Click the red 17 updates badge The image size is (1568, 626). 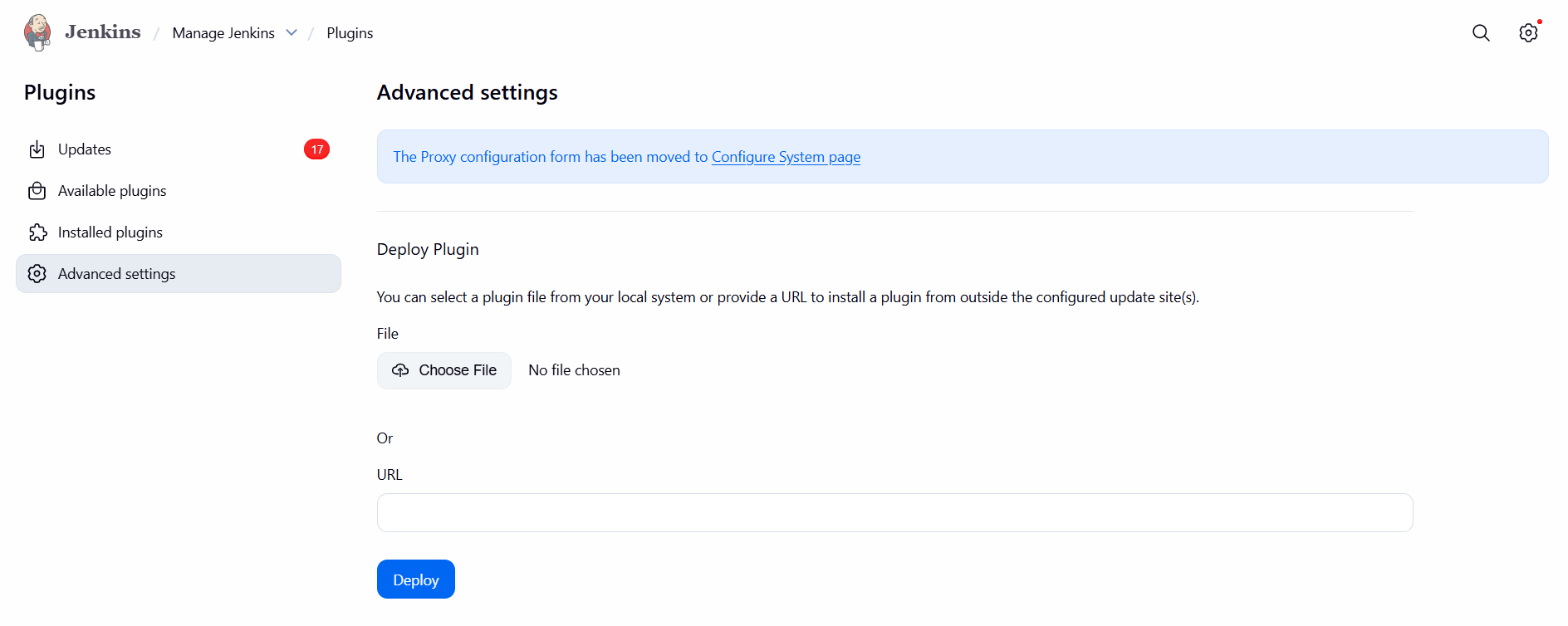point(316,149)
